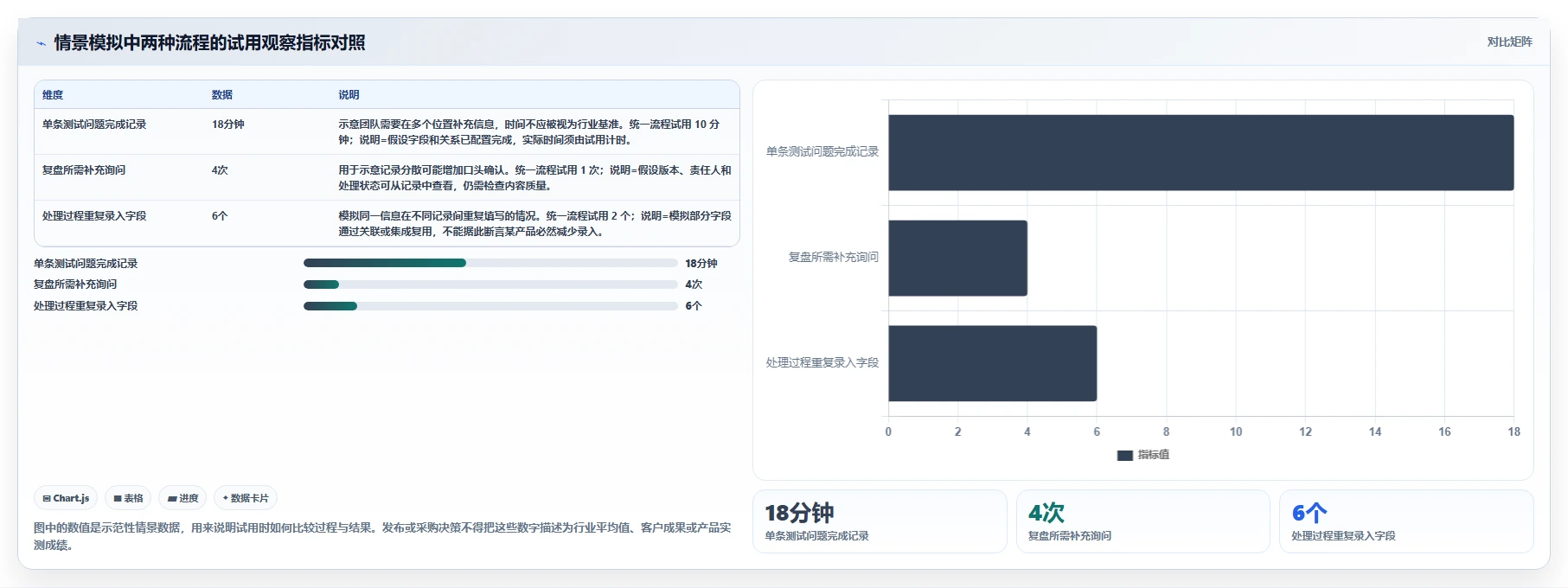The image size is (1568, 588).
Task: Click the 18分钟 label beside the progress bar
Action: click(x=701, y=264)
